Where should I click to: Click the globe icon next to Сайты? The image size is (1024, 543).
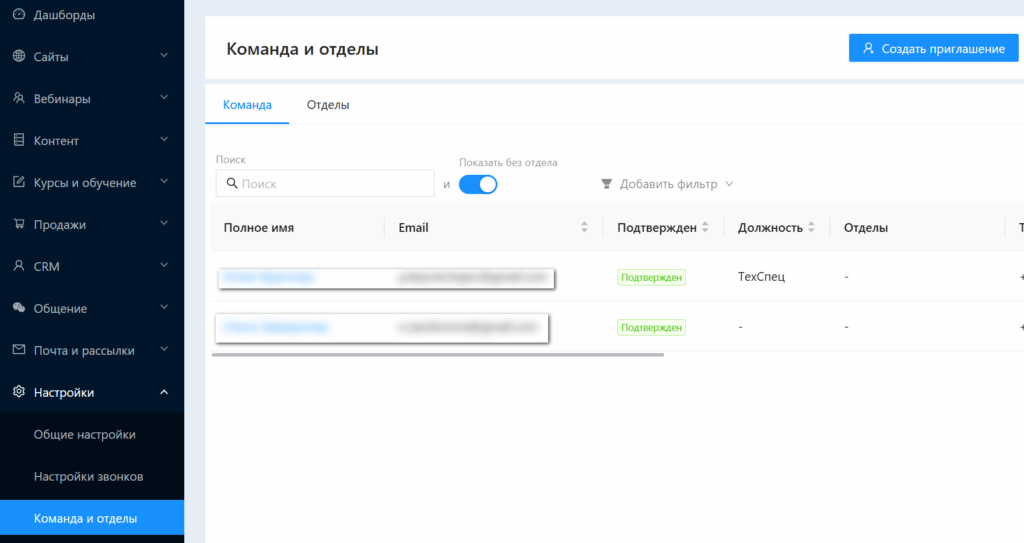coord(18,57)
